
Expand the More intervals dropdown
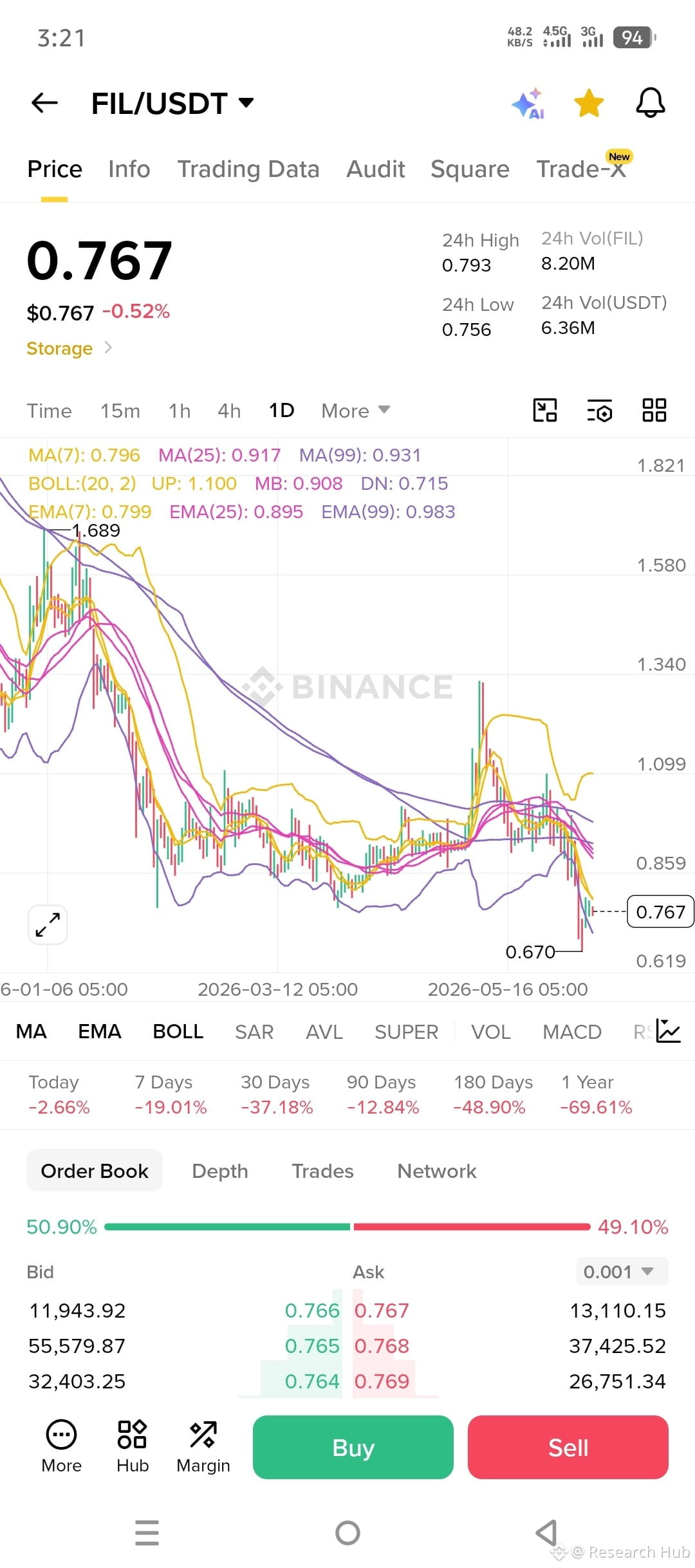356,411
